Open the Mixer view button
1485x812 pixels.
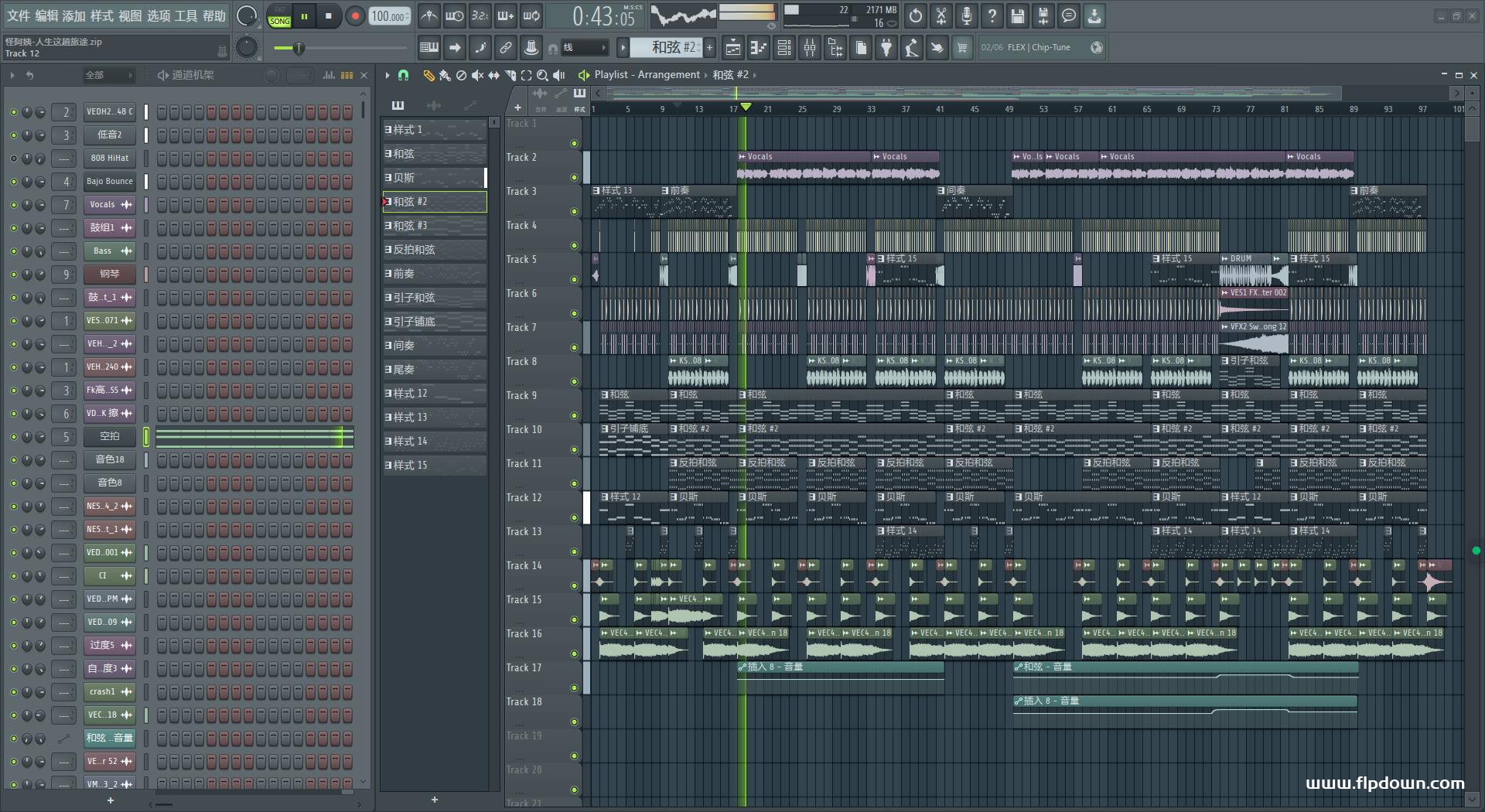click(x=810, y=48)
